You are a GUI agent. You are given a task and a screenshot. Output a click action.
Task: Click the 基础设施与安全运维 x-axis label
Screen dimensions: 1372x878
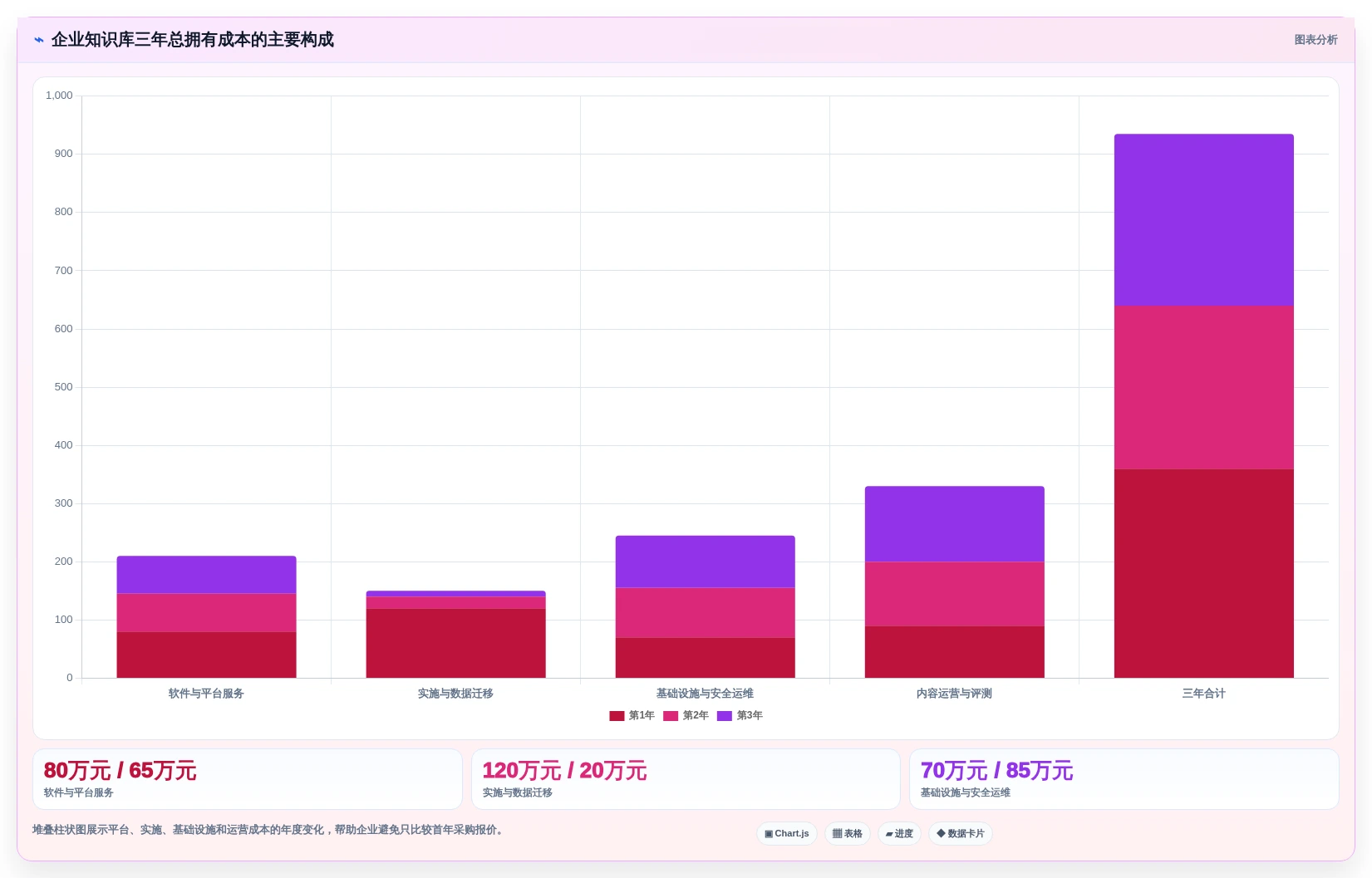(x=705, y=694)
